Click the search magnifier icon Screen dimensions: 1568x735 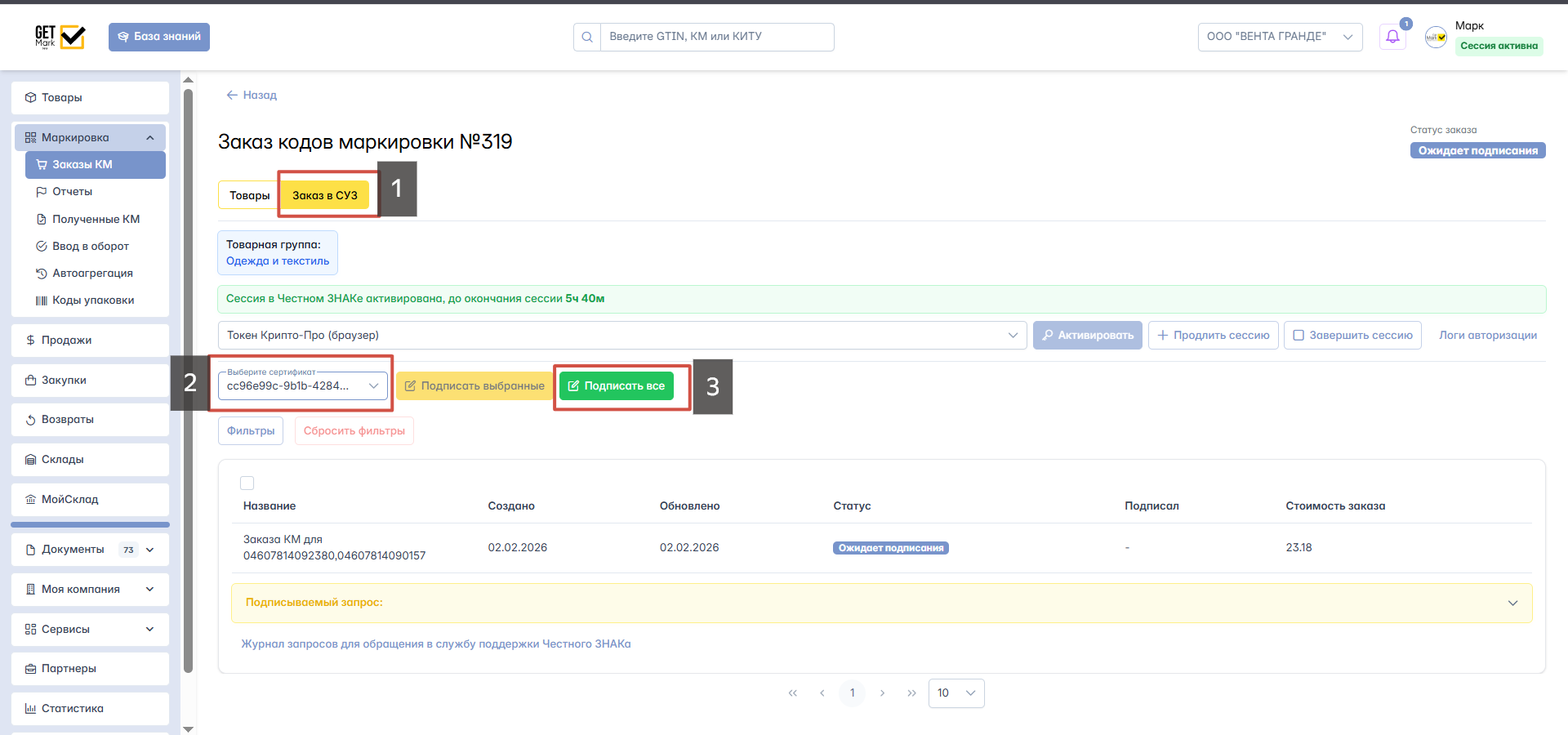click(587, 37)
